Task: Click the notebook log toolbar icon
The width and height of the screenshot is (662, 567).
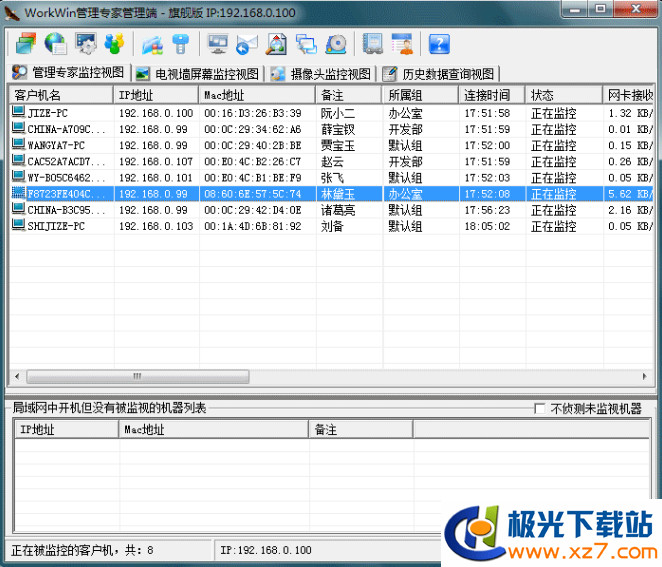Action: (372, 44)
